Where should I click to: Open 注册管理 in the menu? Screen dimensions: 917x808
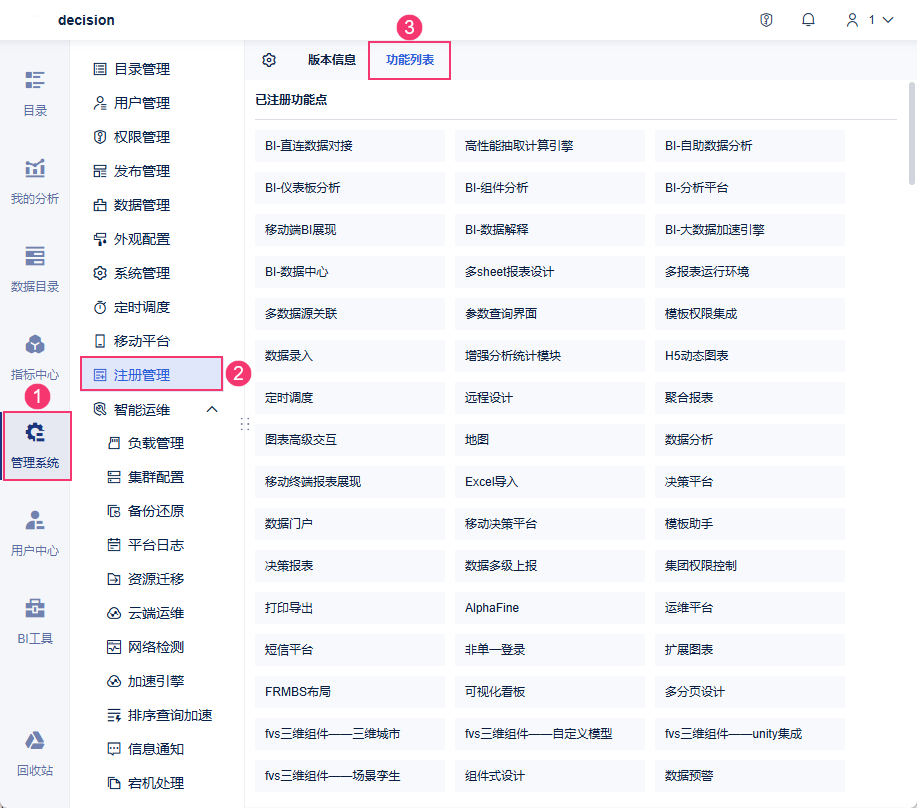(151, 375)
